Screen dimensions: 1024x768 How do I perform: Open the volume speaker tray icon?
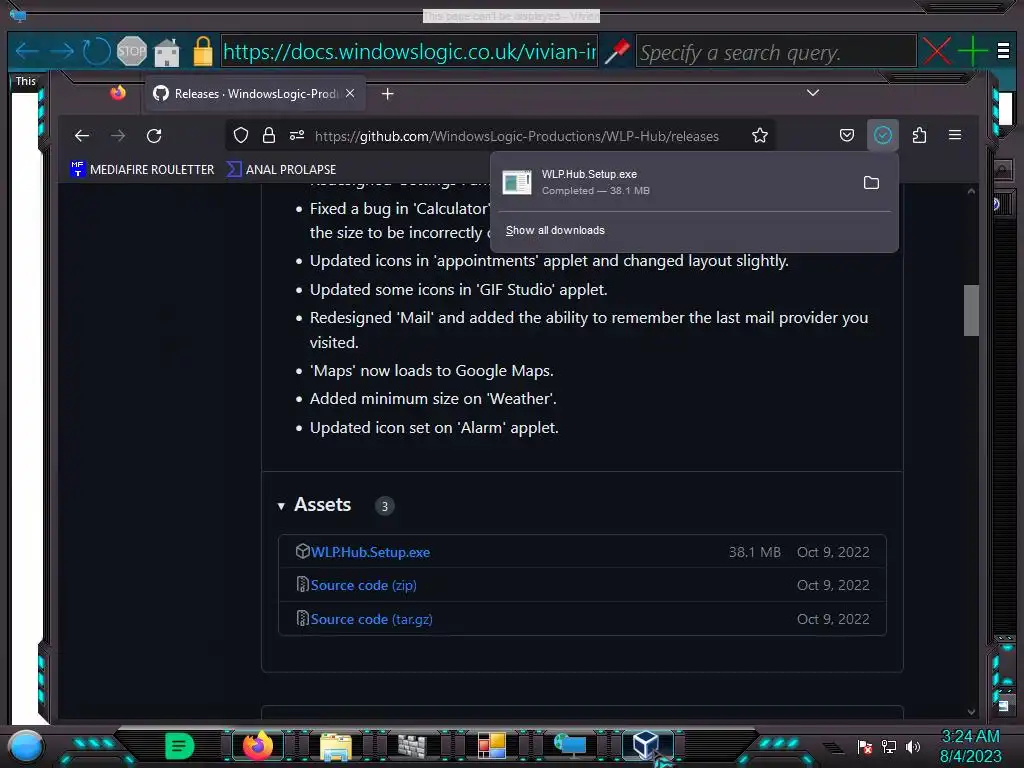[912, 747]
